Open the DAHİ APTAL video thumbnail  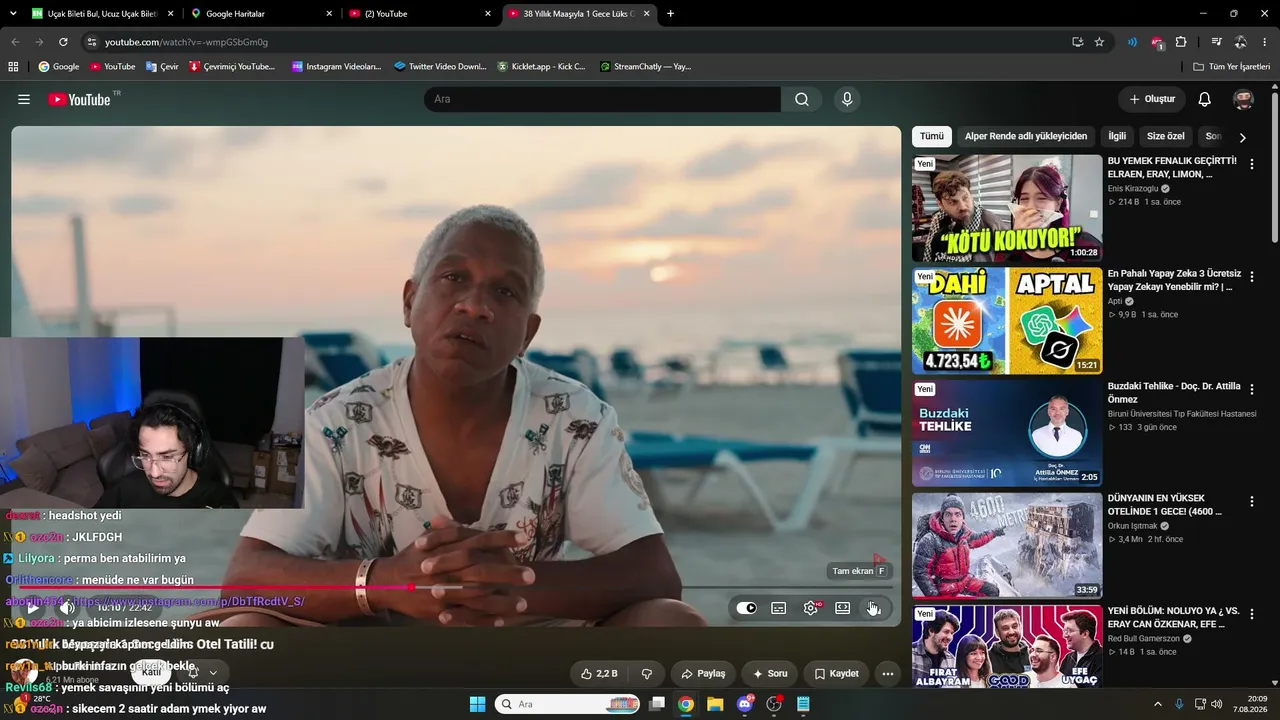click(1007, 321)
